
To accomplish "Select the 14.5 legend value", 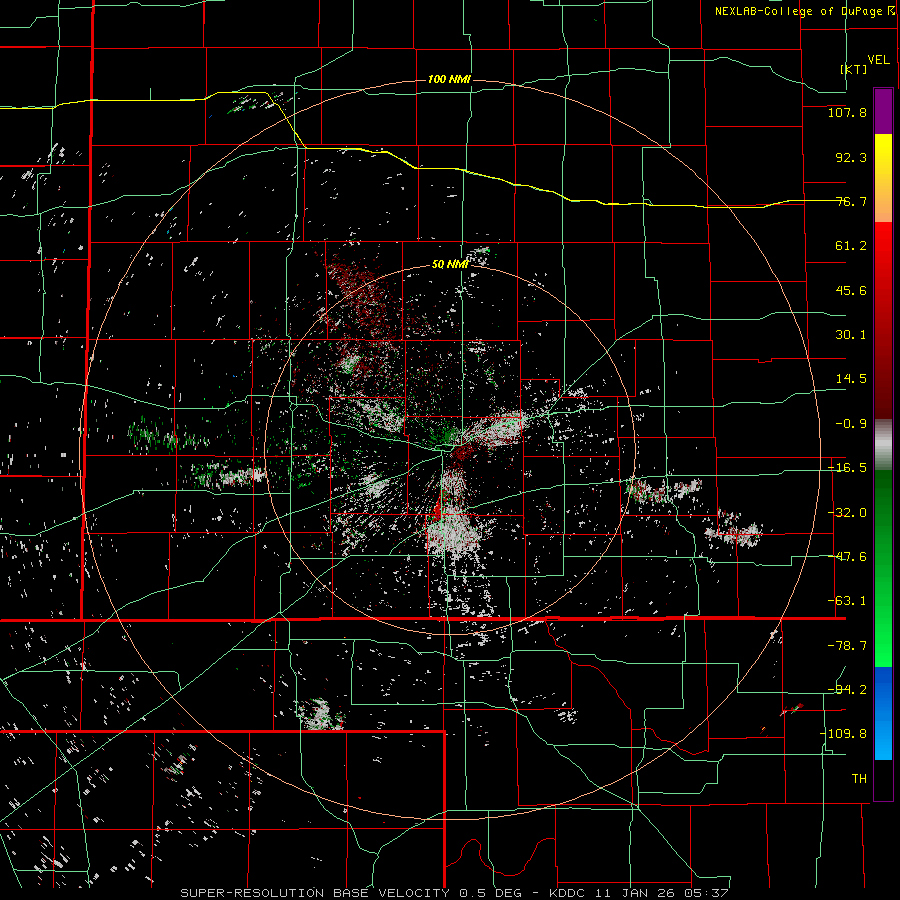I will [851, 379].
